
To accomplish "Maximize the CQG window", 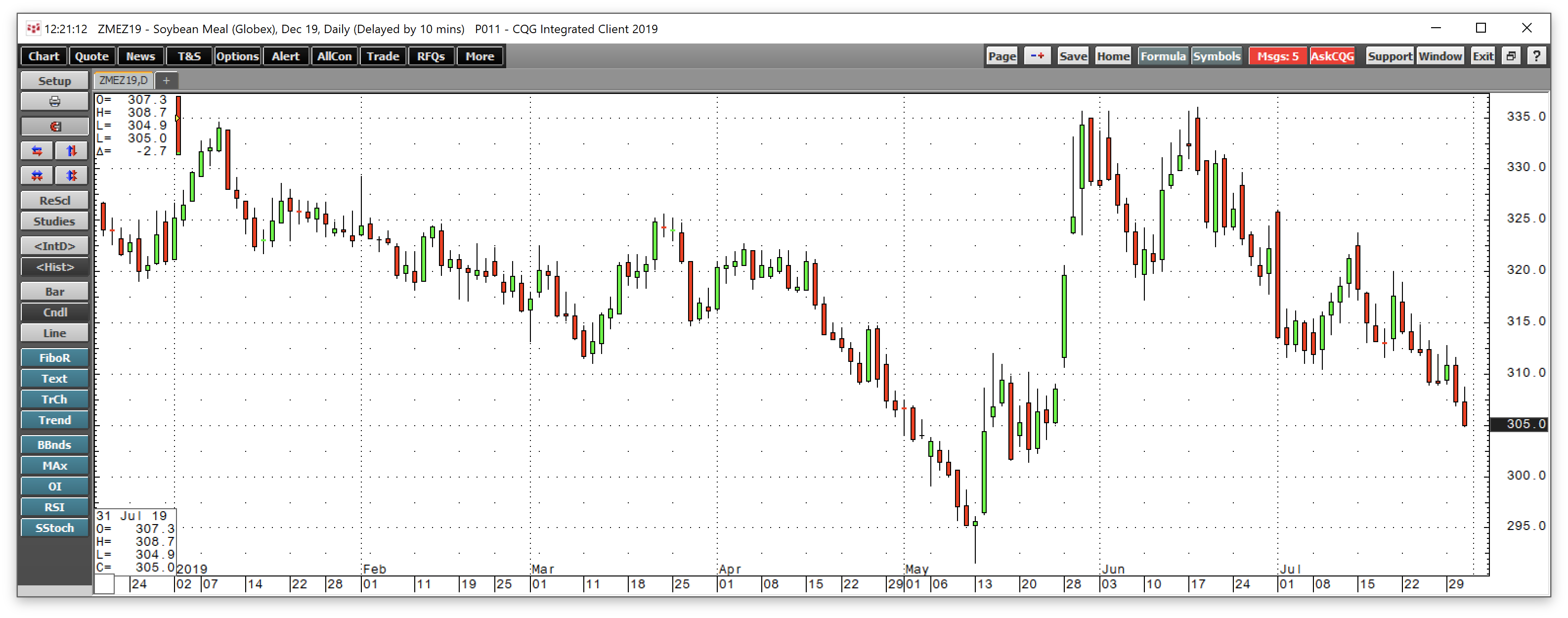I will tap(1481, 29).
